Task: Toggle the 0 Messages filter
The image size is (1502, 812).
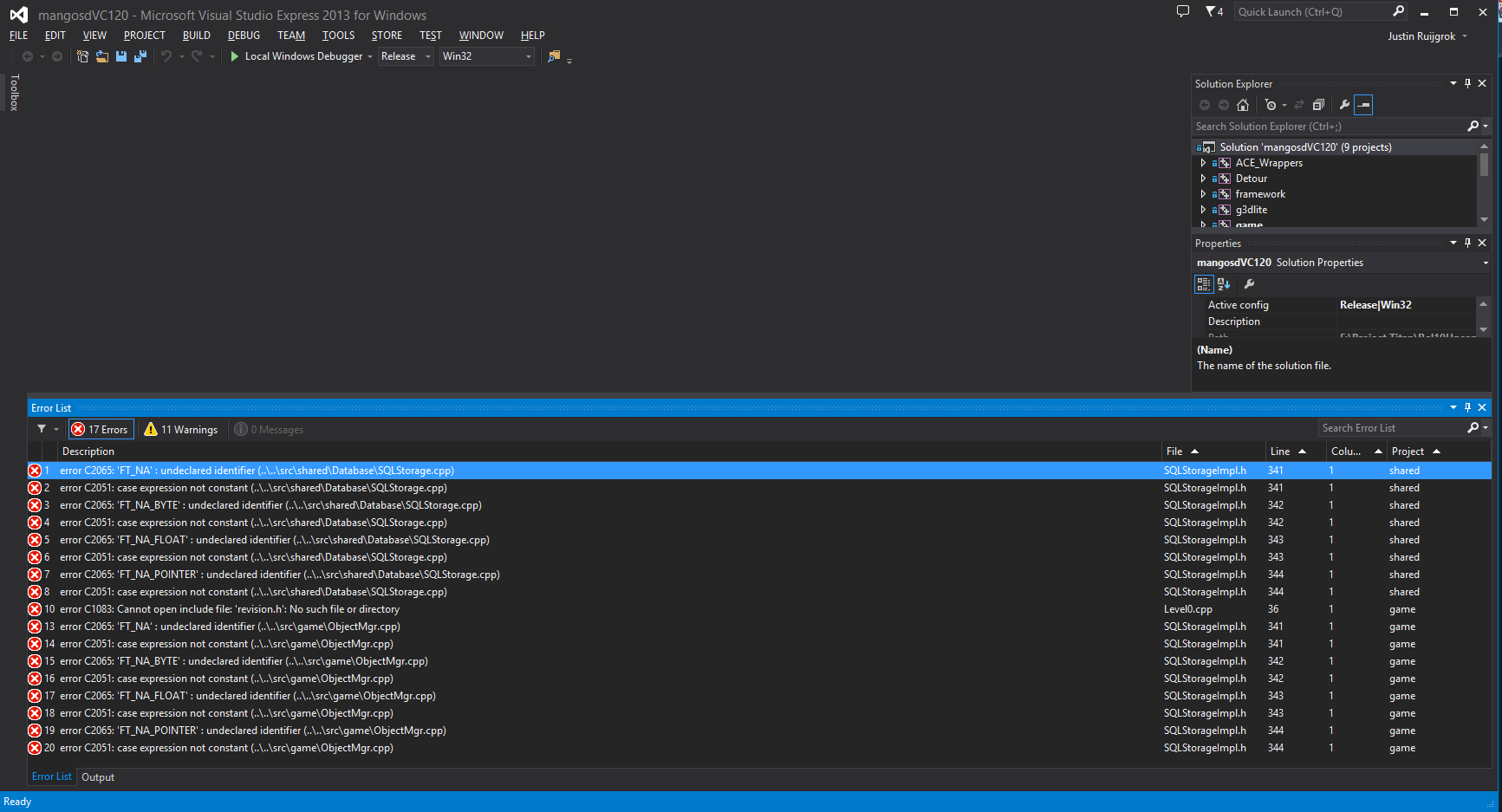Action: (270, 429)
